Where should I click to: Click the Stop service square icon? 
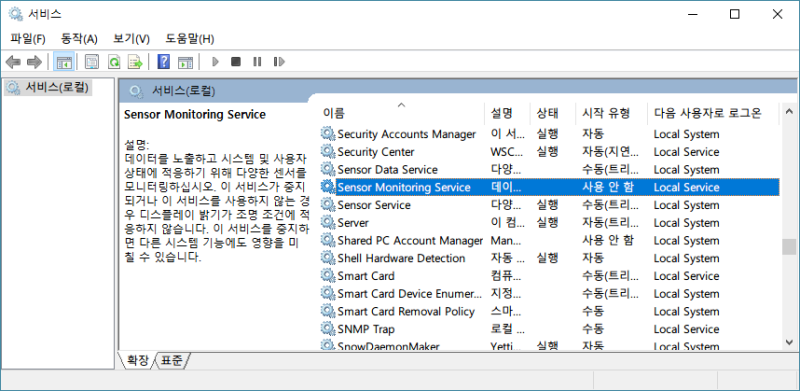click(236, 62)
